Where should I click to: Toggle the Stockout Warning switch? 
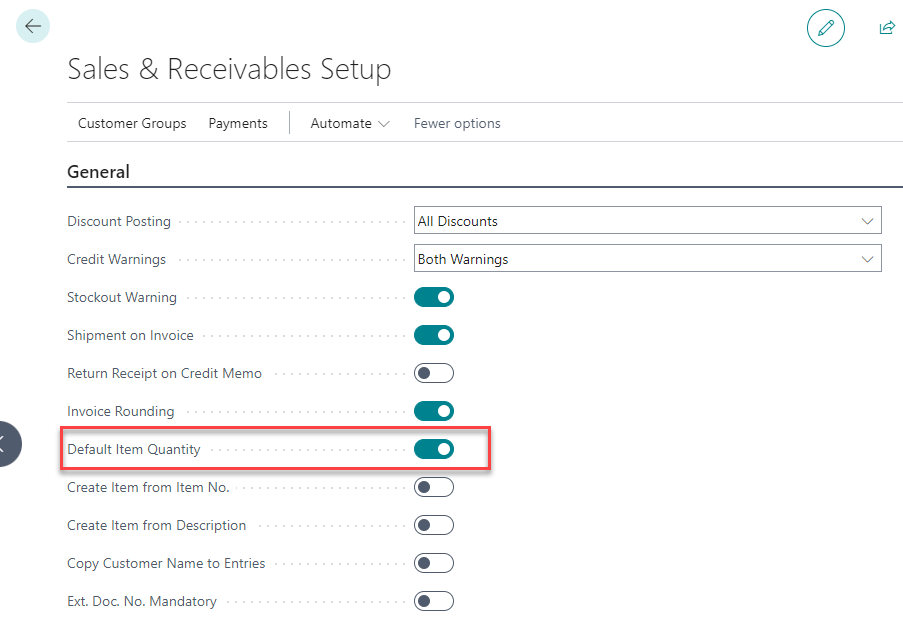coord(434,297)
